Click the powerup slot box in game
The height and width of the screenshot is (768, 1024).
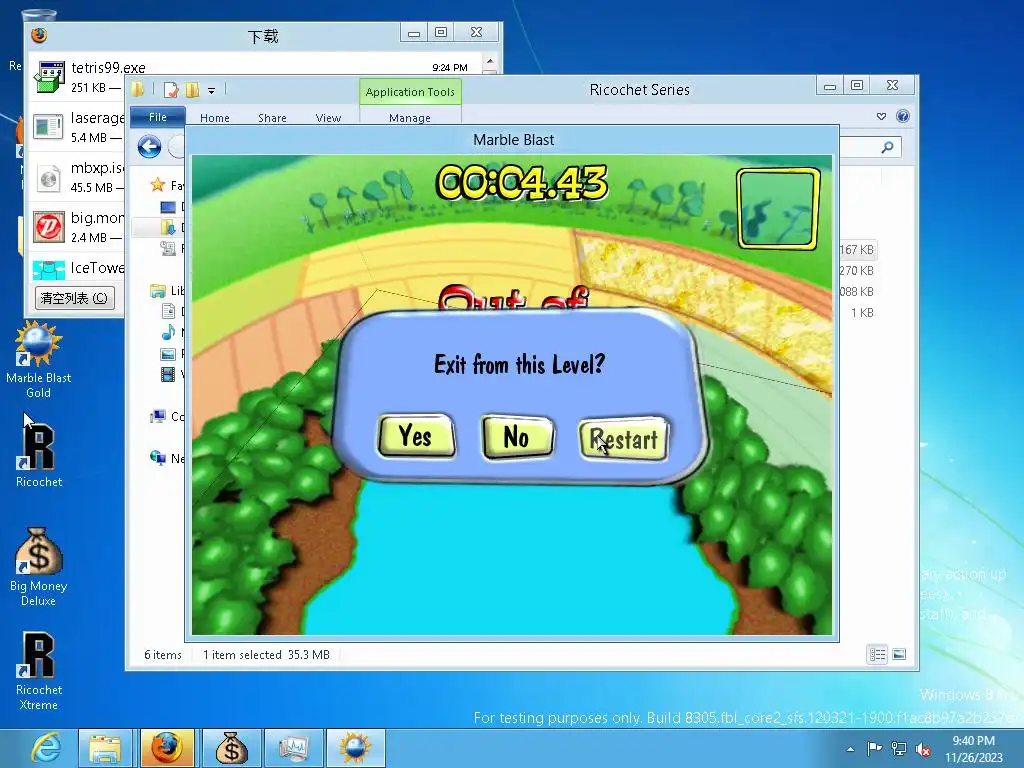point(778,208)
